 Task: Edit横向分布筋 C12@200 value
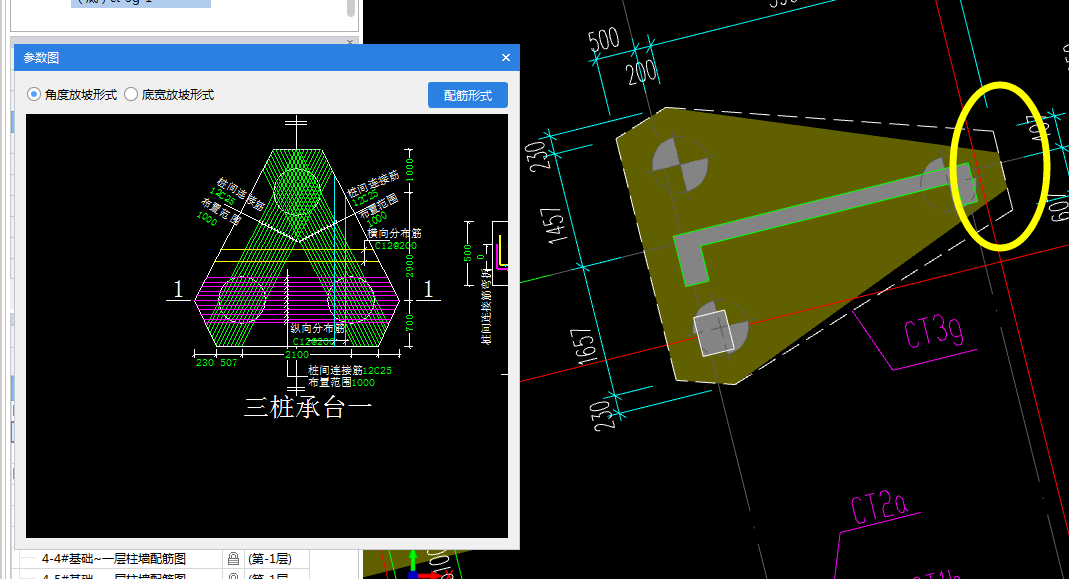(395, 246)
